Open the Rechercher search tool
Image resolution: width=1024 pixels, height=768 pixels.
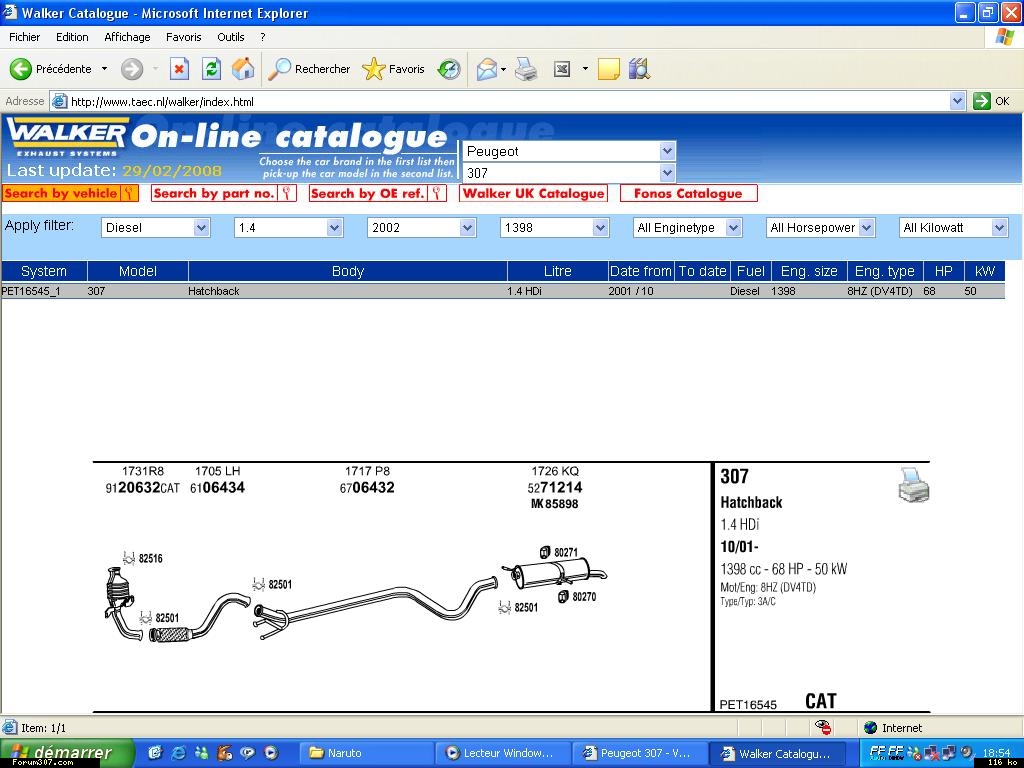[310, 69]
